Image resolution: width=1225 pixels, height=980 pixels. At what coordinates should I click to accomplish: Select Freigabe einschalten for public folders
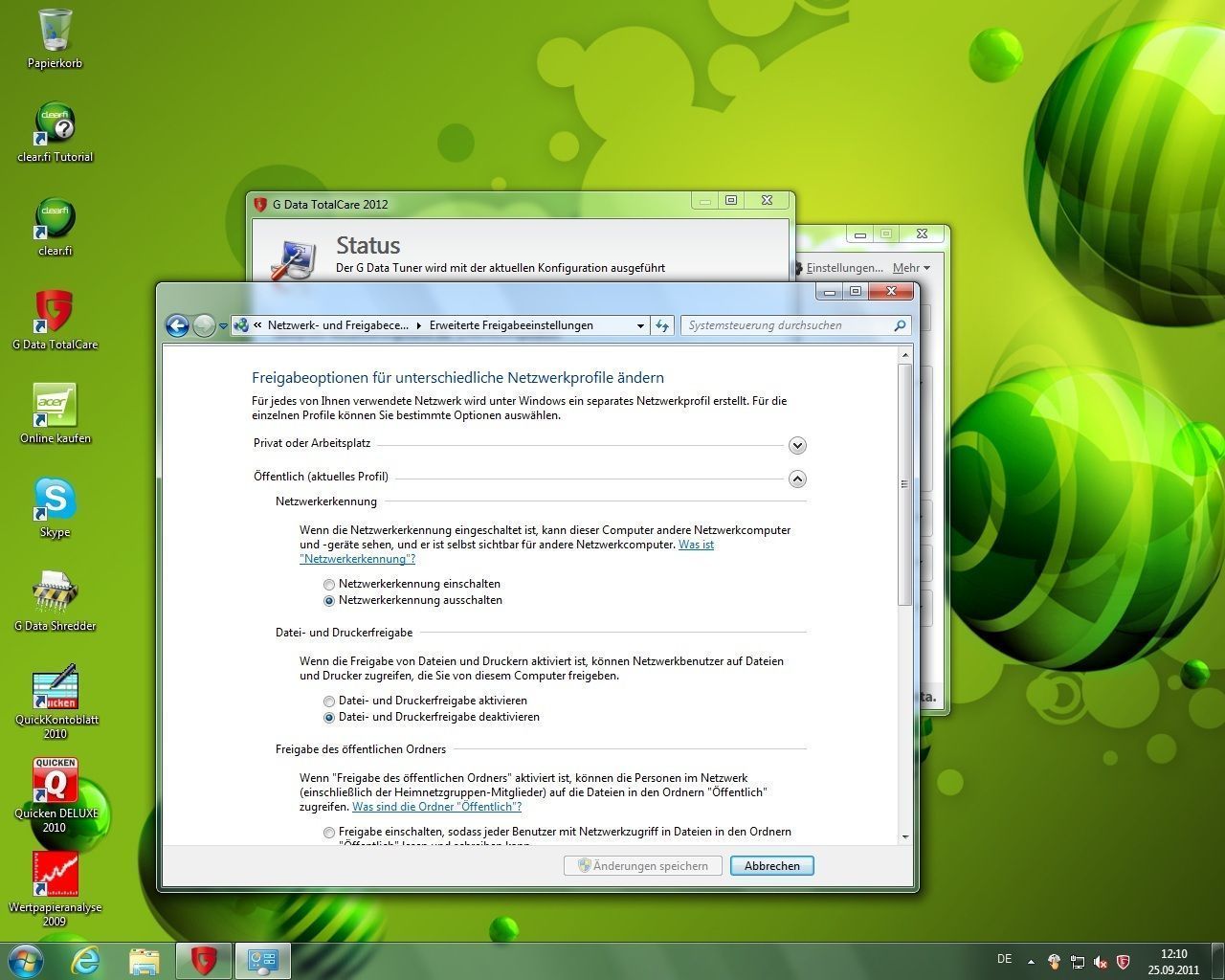pyautogui.click(x=329, y=833)
